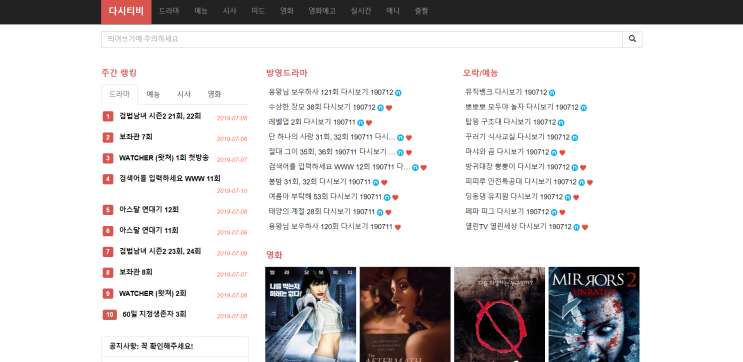The height and width of the screenshot is (362, 743).
Task: Click the heart icon beside 마샤와 곰
Action: (x=562, y=153)
